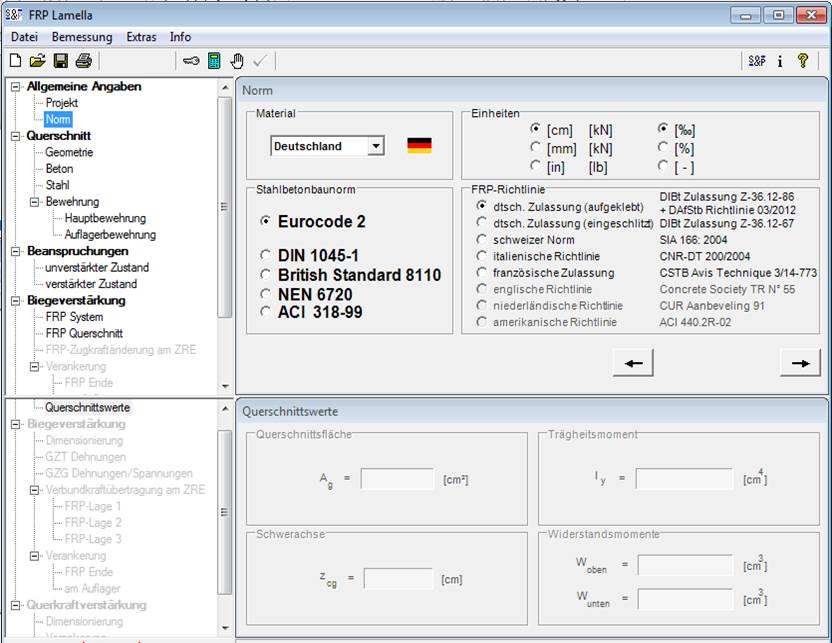Click the right arrow navigation button
832x643 pixels.
pyautogui.click(x=799, y=362)
